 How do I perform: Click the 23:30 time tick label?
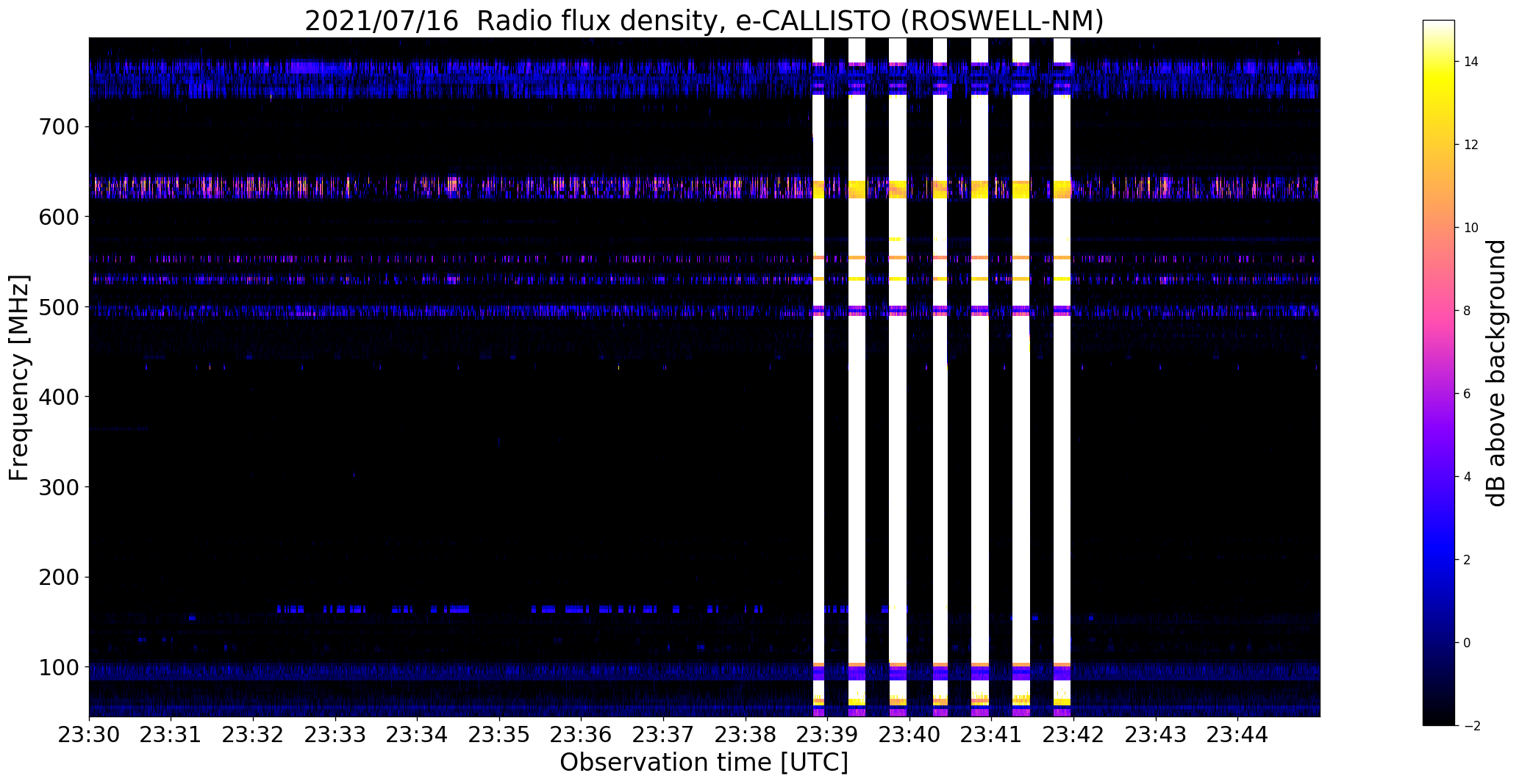point(89,735)
